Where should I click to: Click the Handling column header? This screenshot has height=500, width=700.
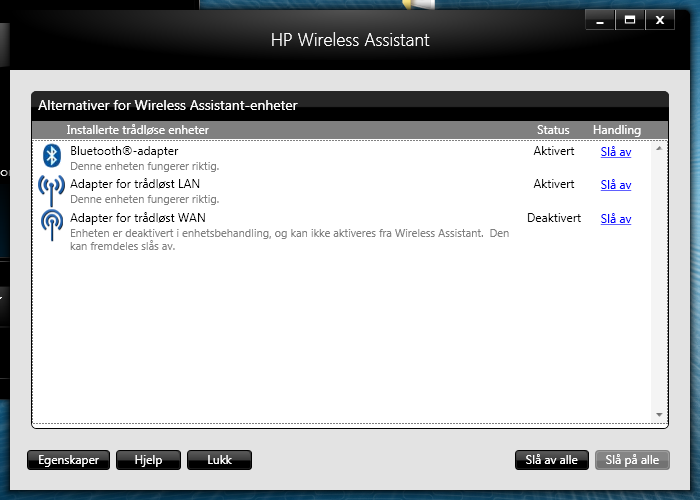(x=617, y=130)
